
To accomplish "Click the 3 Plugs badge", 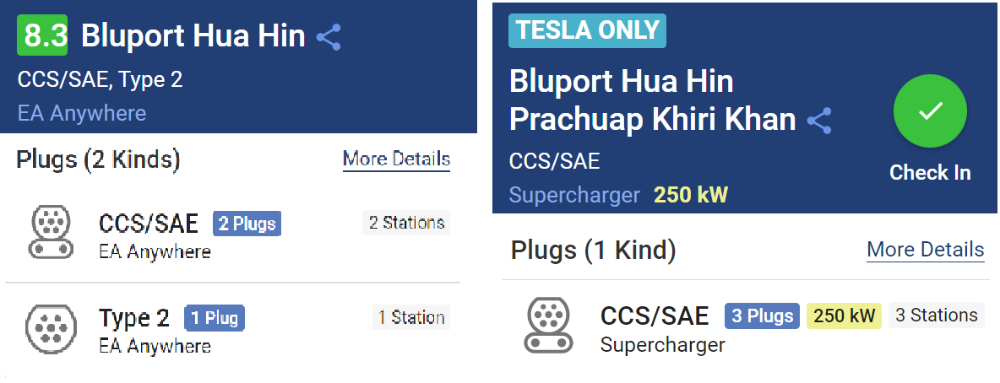I will click(762, 316).
